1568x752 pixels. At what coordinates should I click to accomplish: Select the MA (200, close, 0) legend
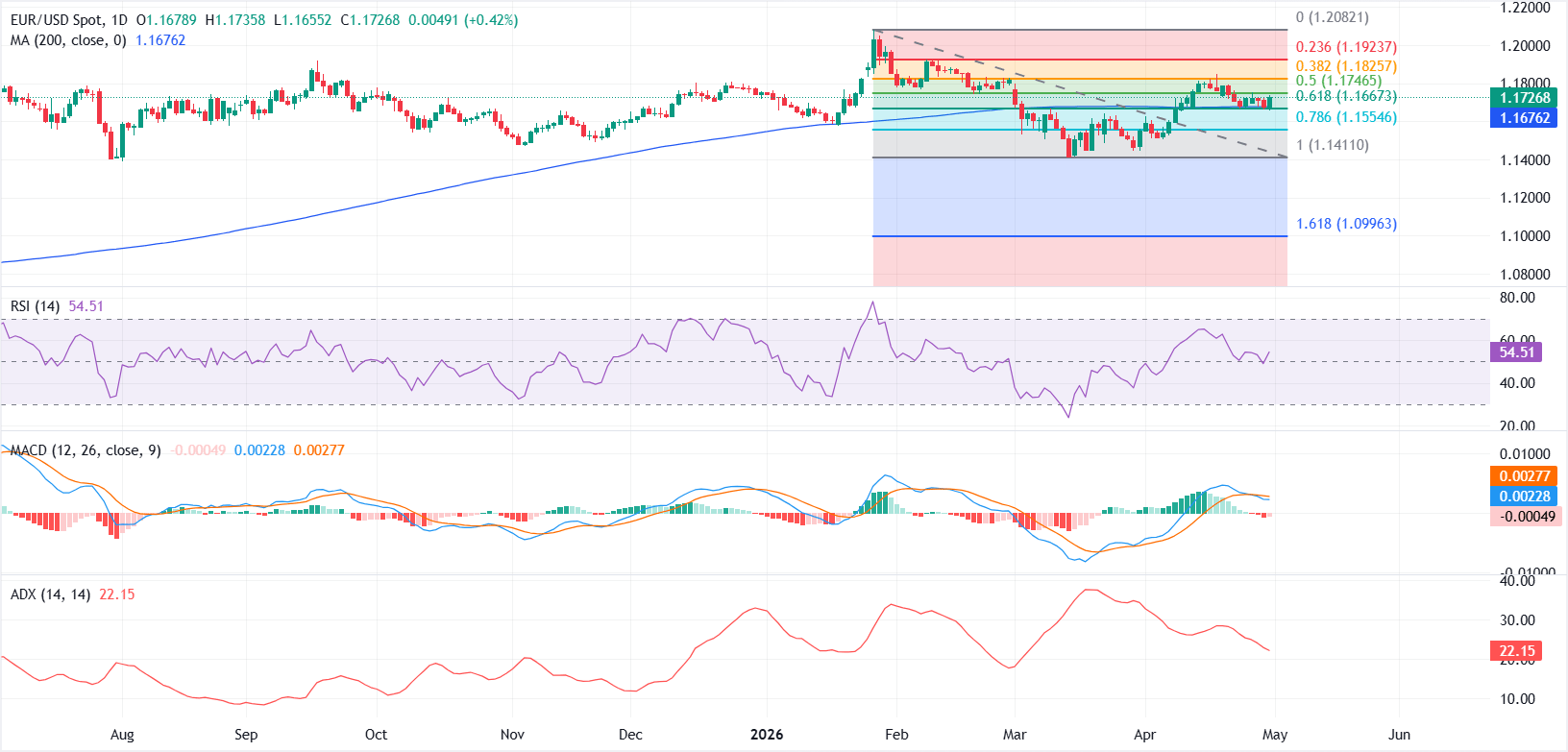[x=68, y=40]
